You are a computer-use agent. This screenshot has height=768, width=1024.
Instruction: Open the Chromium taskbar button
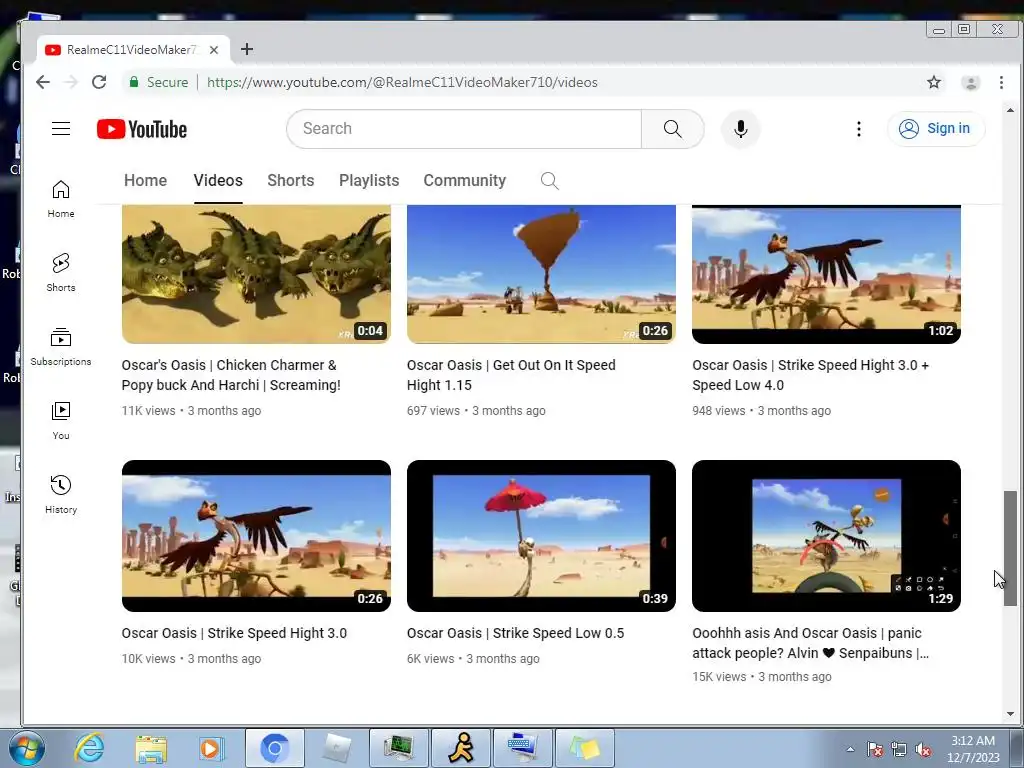(x=274, y=748)
